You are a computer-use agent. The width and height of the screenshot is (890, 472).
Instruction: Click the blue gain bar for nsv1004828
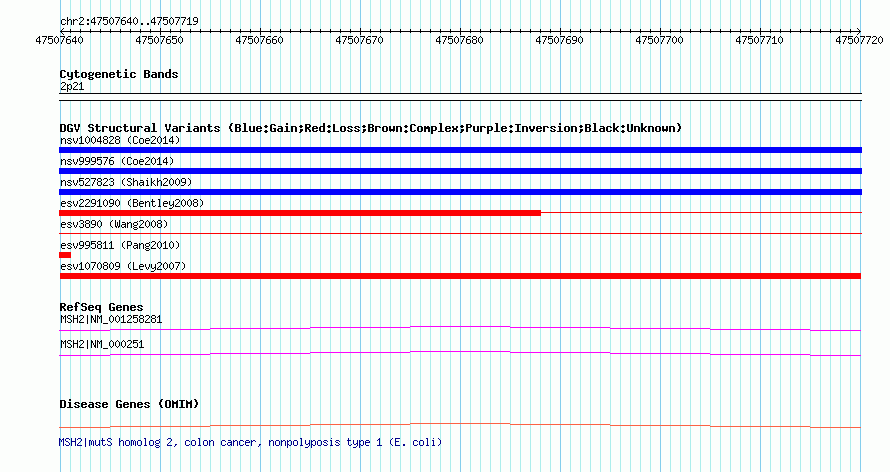click(x=460, y=150)
